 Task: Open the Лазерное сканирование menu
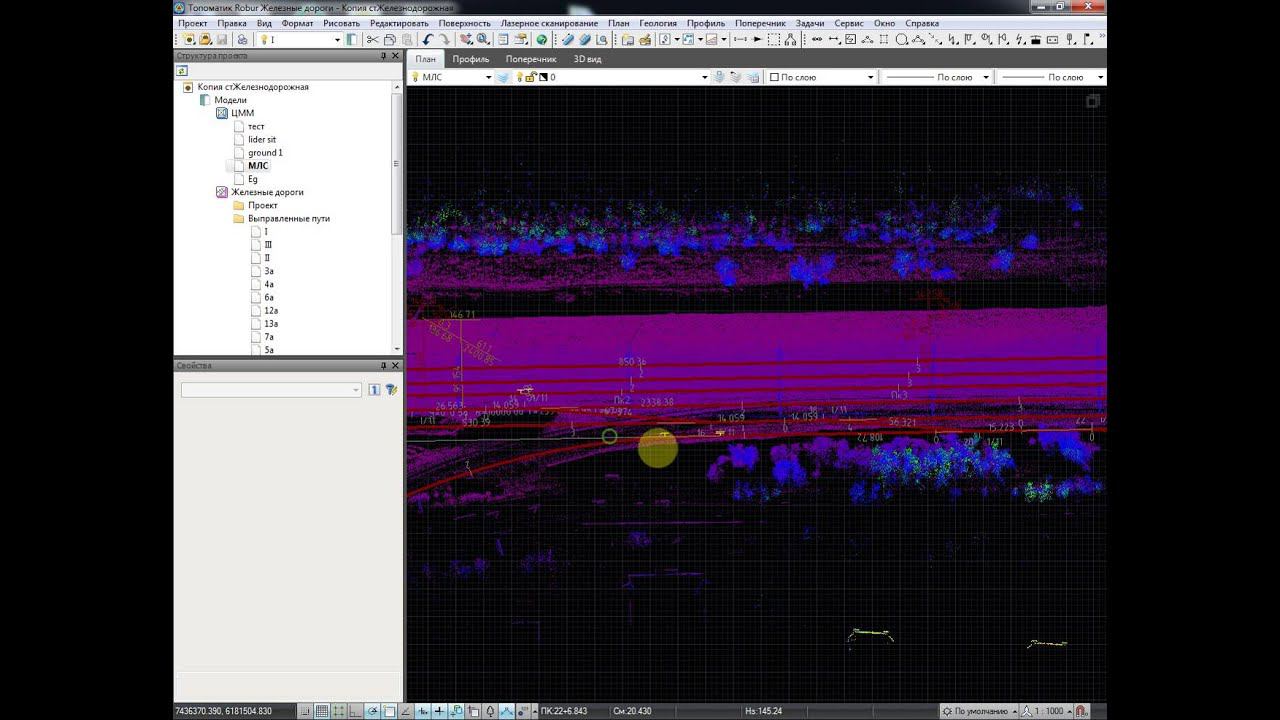point(549,23)
